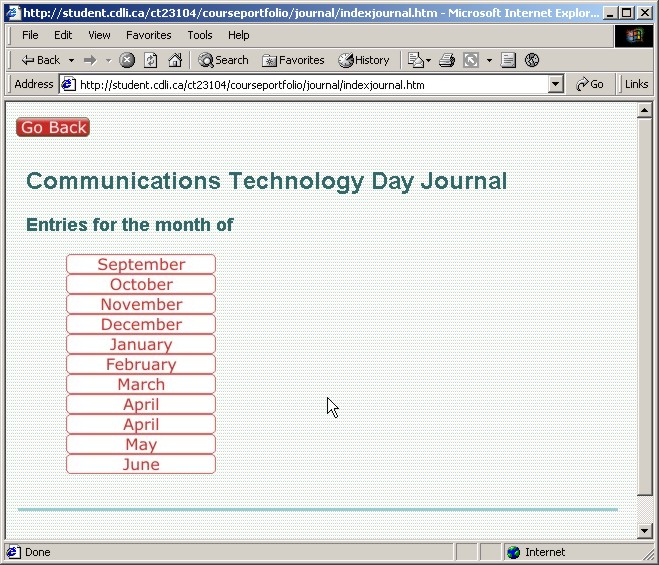Screen dimensions: 659x565
Task: Click the Discuss toolbar icon
Action: click(508, 61)
